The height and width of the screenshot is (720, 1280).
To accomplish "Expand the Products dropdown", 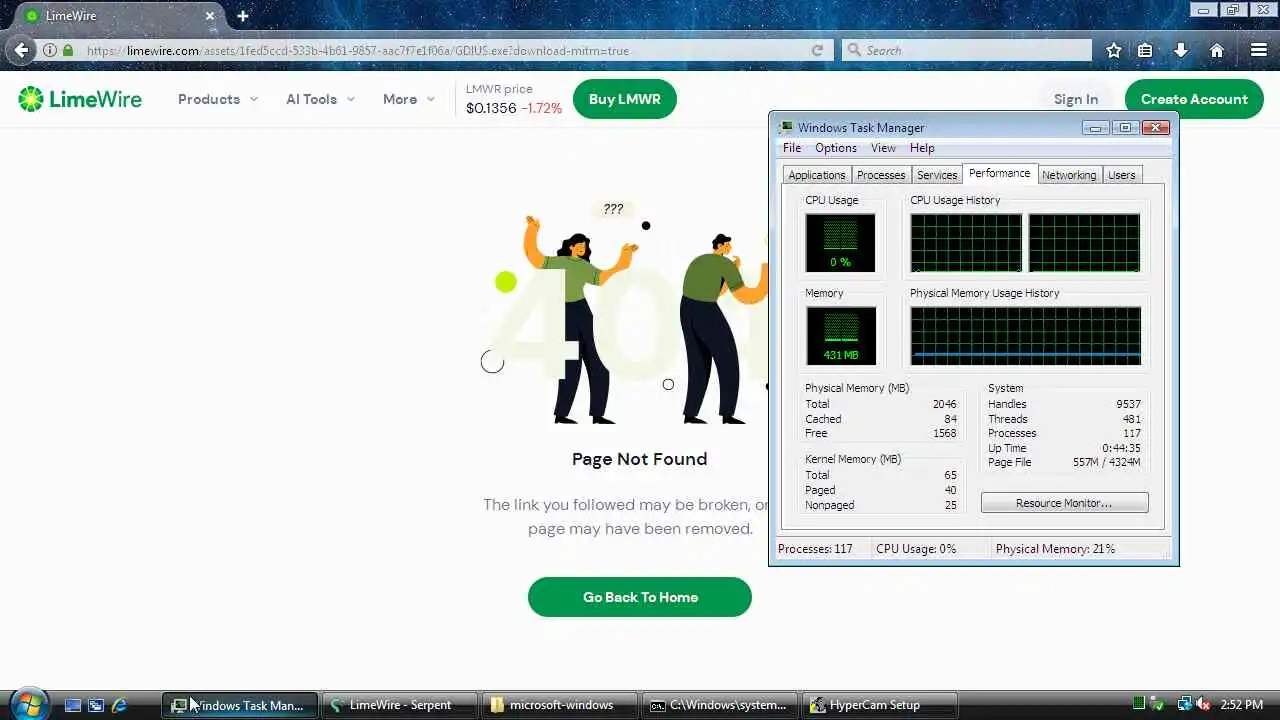I will pyautogui.click(x=218, y=99).
